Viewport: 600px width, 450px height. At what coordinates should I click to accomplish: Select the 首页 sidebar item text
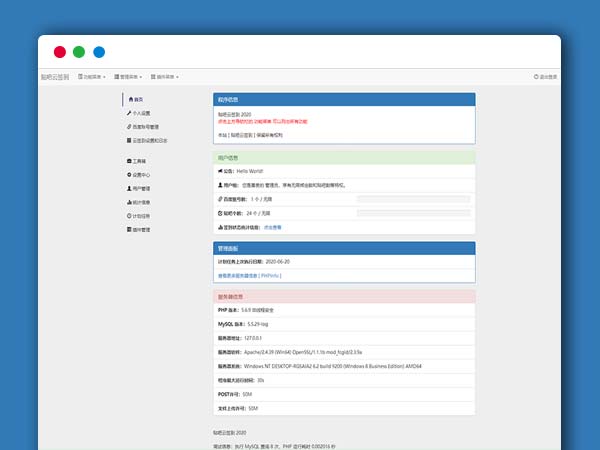[139, 100]
